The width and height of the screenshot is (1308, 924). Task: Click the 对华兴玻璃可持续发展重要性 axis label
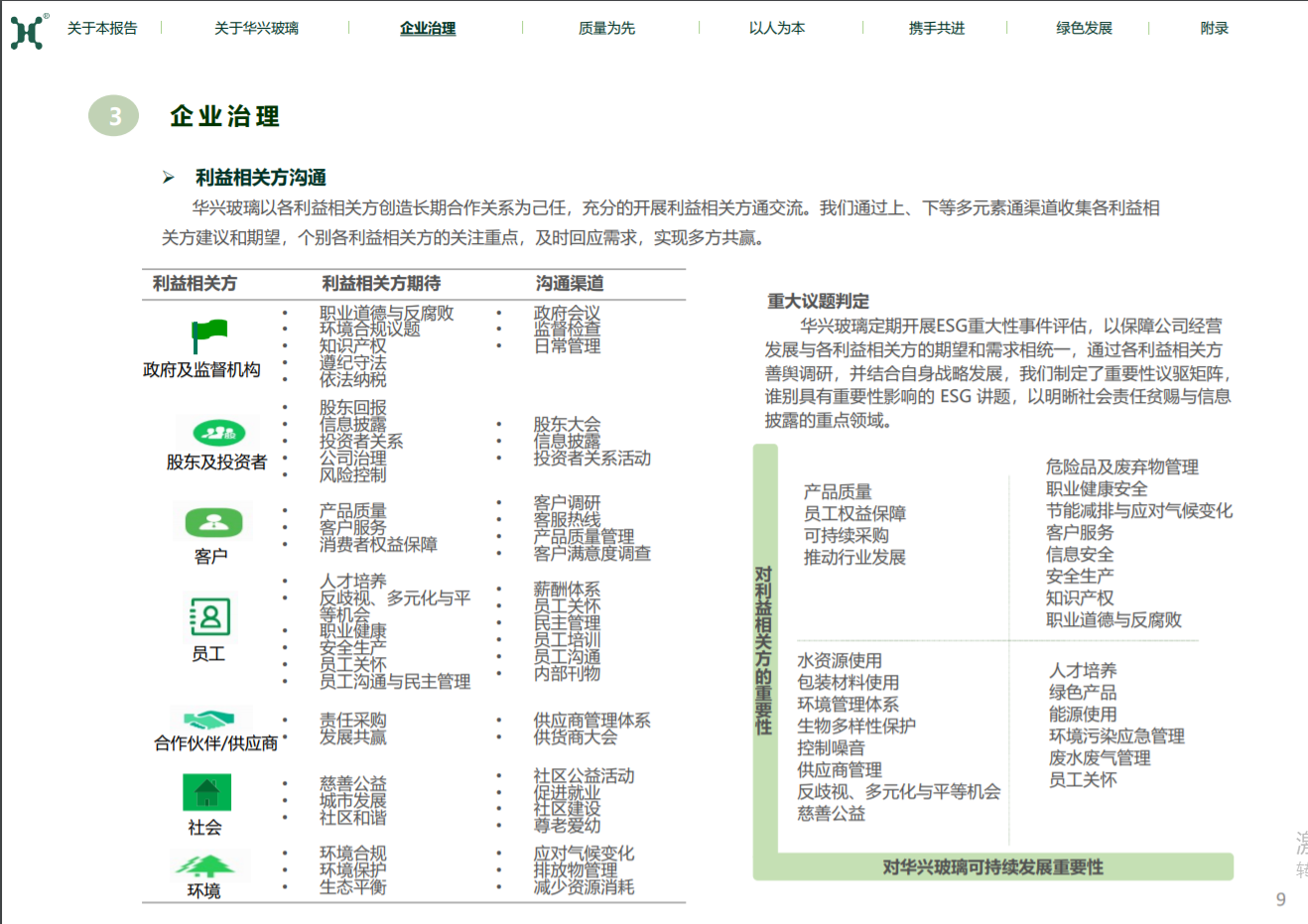click(x=993, y=867)
